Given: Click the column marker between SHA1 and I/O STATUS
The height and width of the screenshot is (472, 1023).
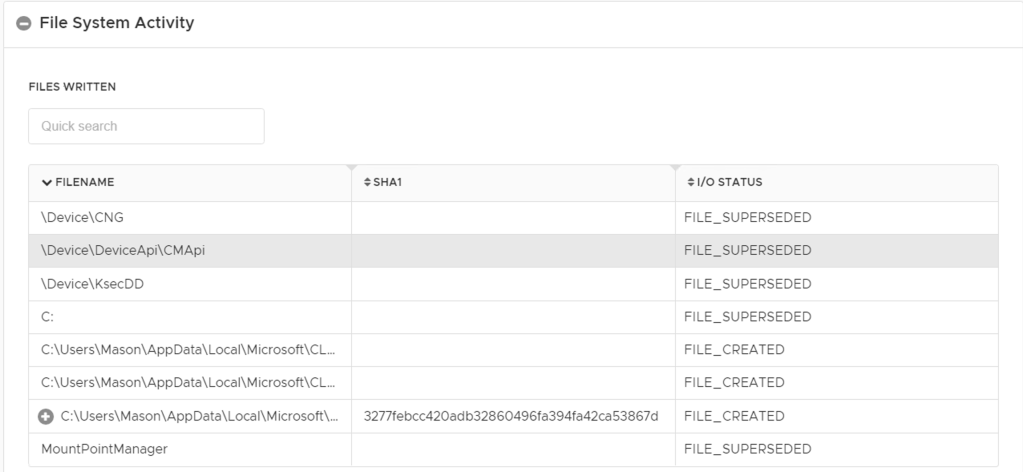Looking at the screenshot, I should coord(674,167).
